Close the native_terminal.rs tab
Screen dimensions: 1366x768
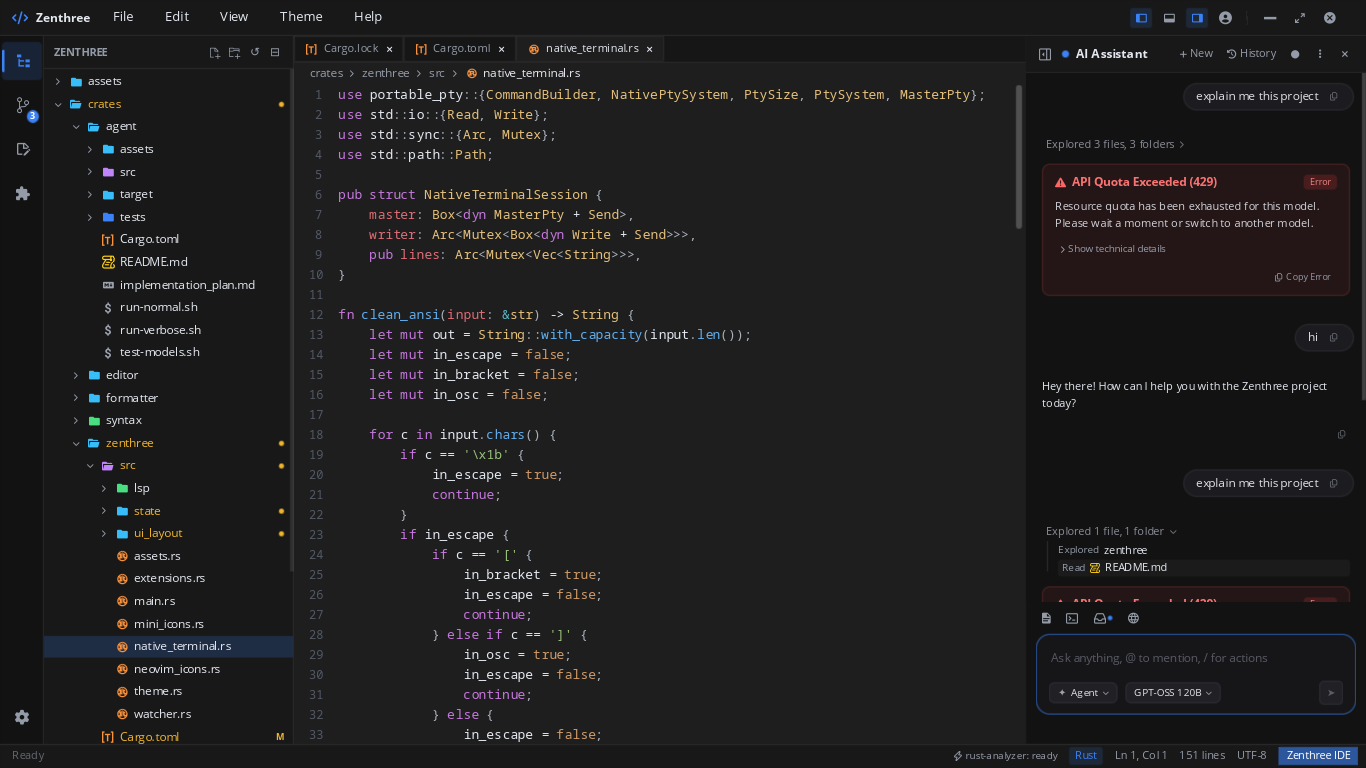pyautogui.click(x=649, y=49)
